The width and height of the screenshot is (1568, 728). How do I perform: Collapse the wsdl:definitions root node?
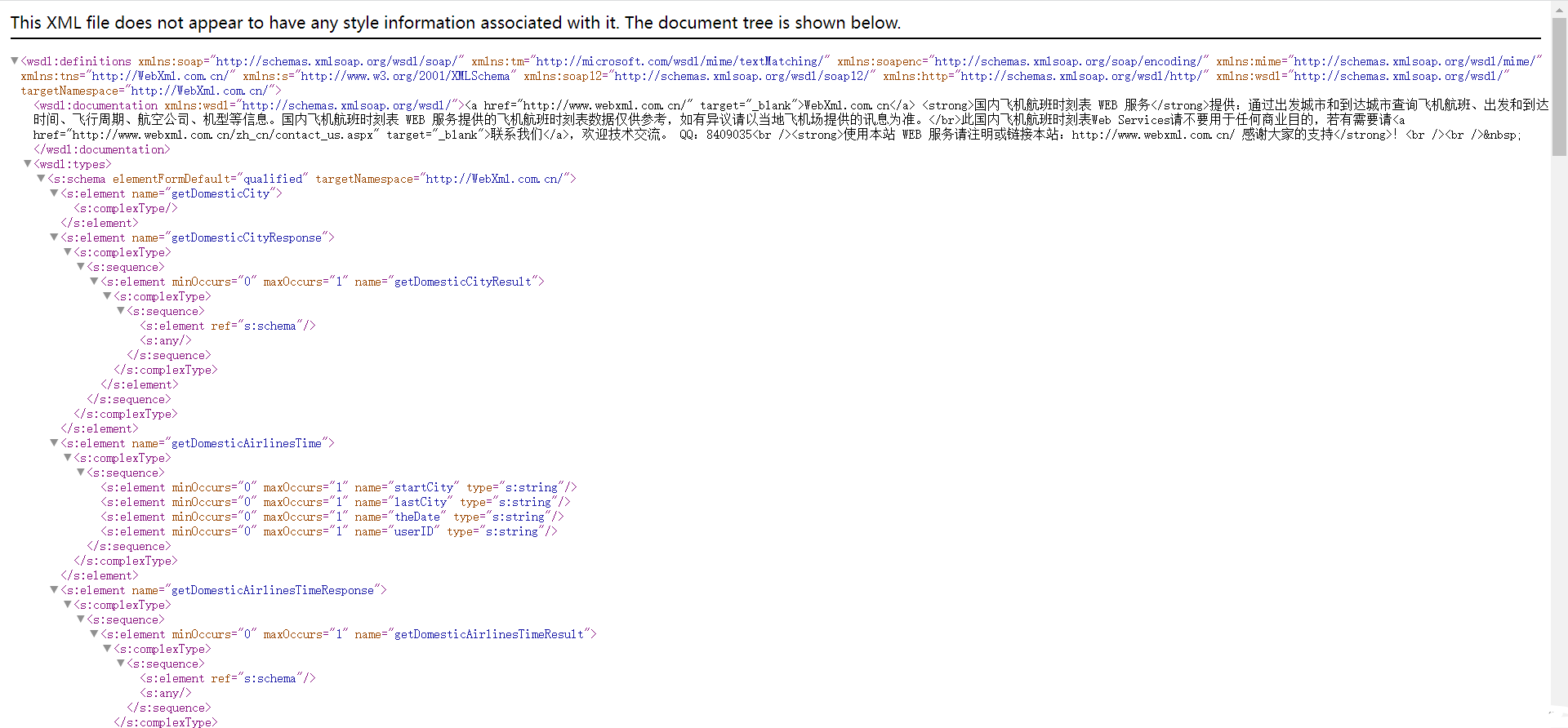click(x=15, y=60)
